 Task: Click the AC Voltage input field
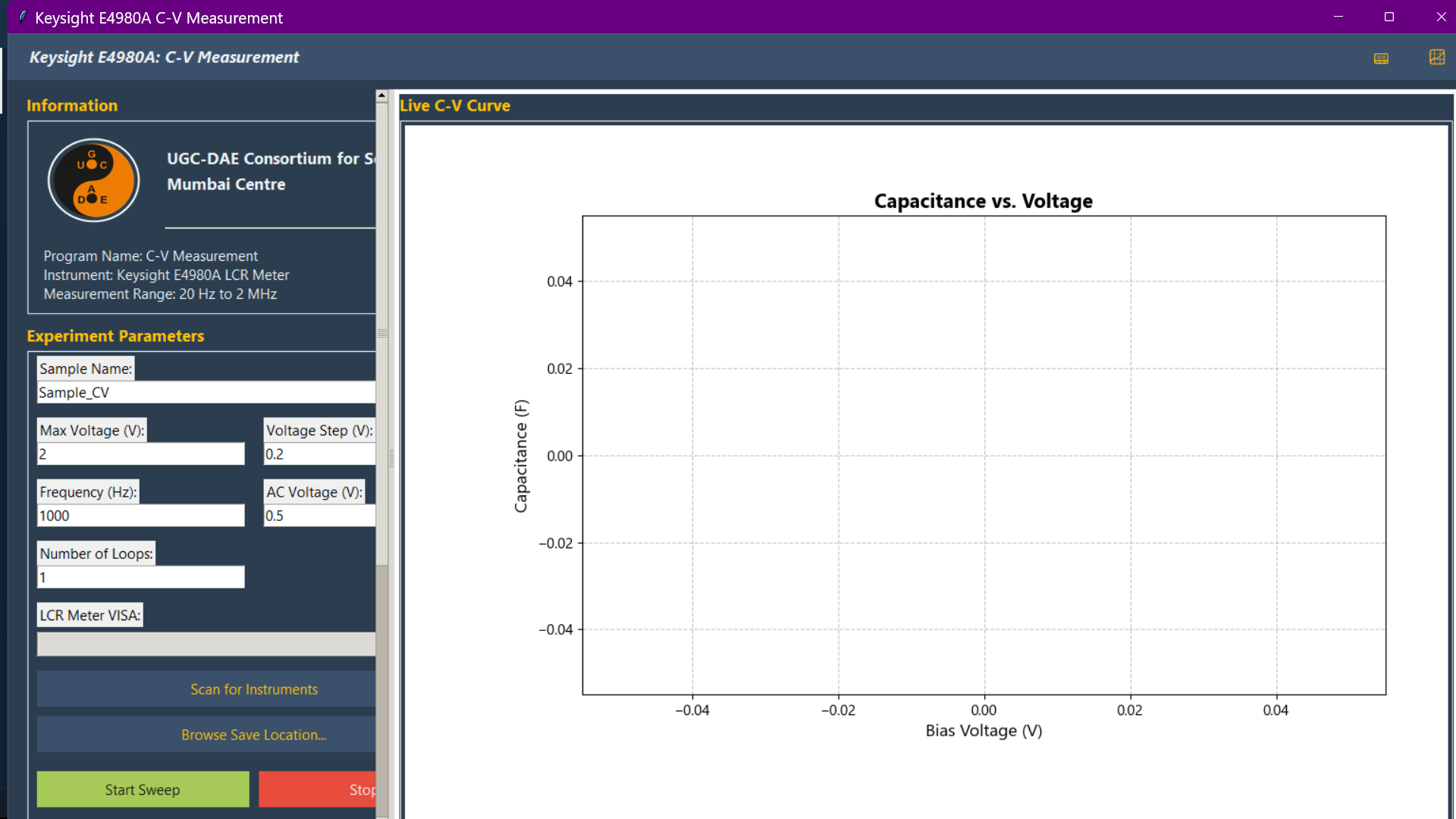coord(319,516)
